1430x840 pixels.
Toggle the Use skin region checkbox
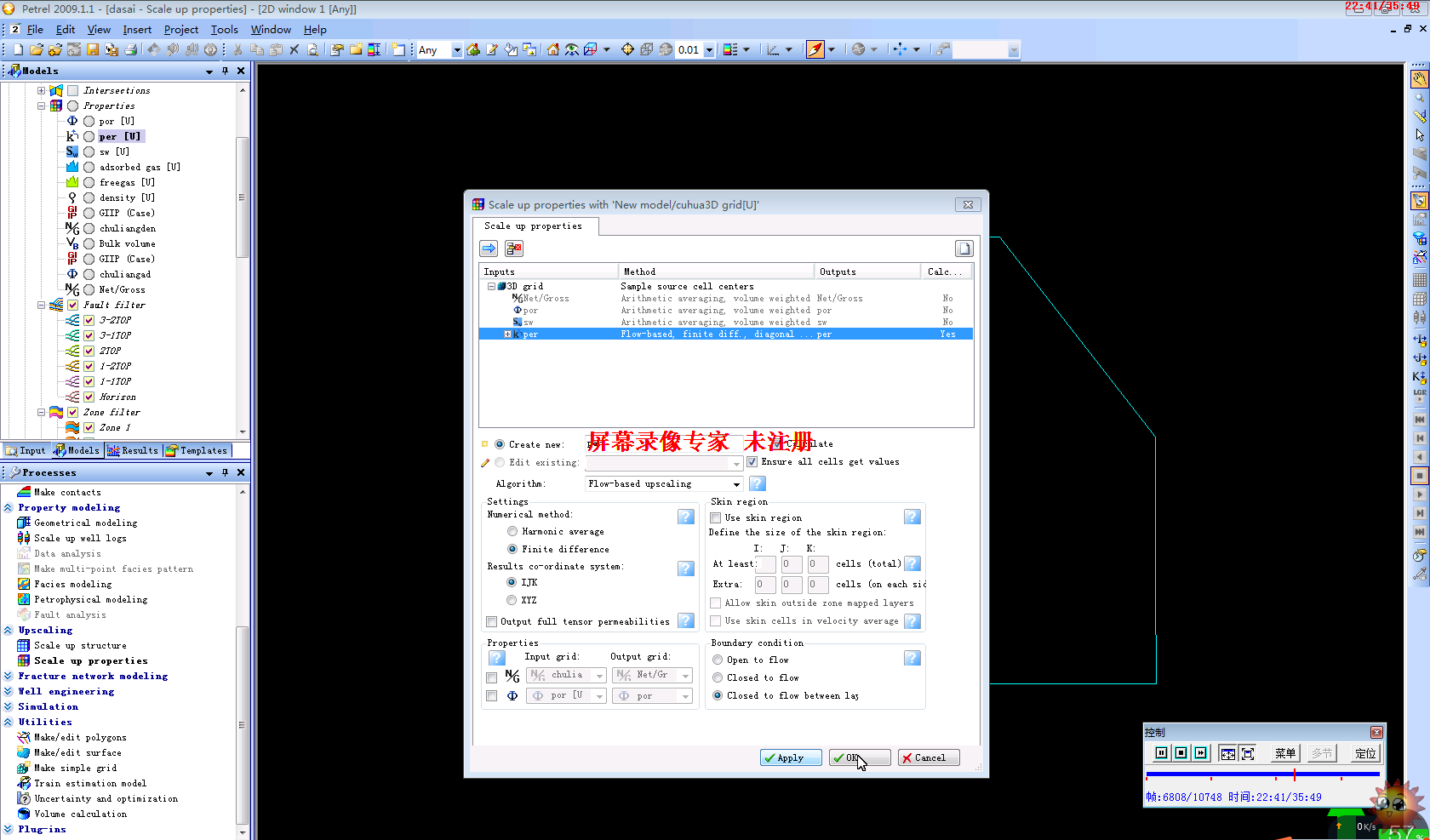pos(716,517)
